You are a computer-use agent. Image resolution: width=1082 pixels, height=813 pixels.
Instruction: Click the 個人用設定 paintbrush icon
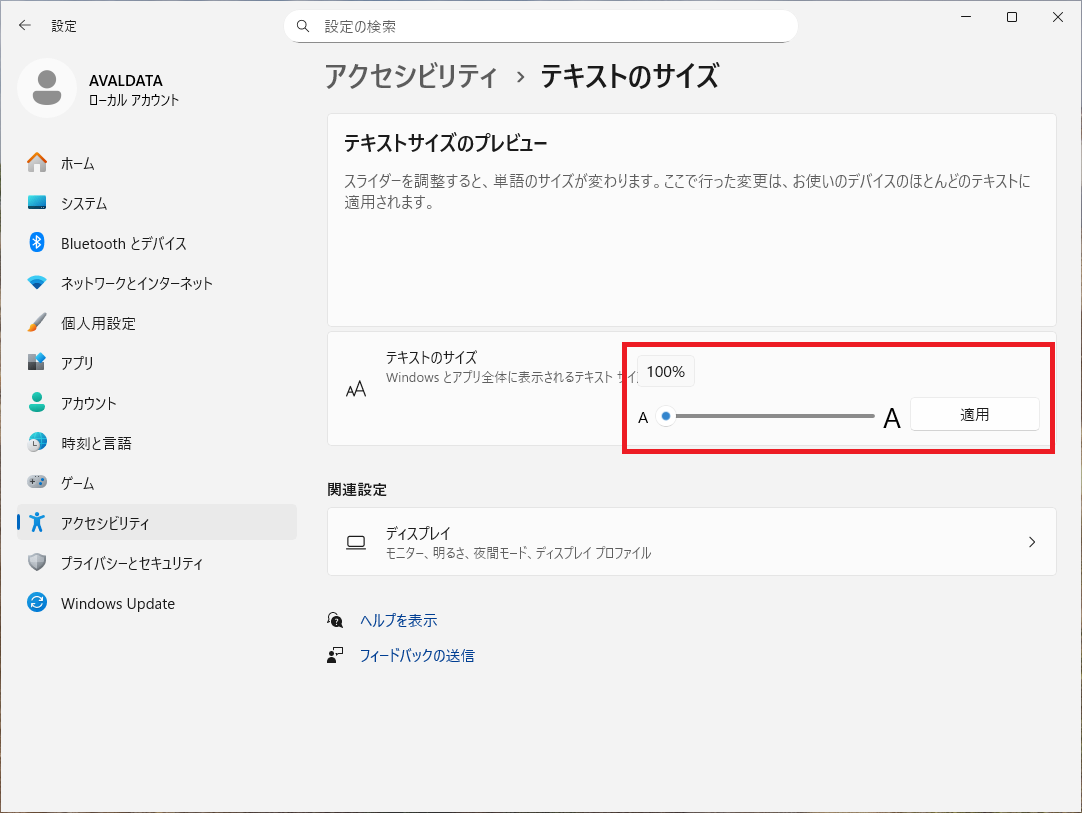[x=37, y=322]
